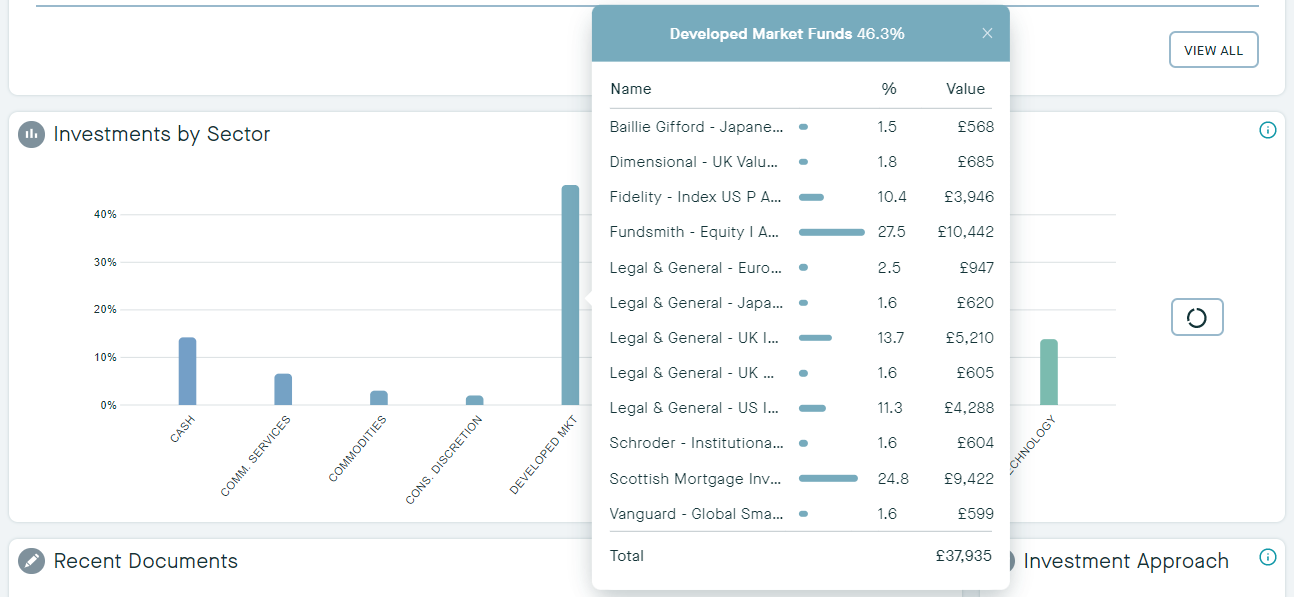
Task: Click the £9,422 value
Action: [968, 479]
